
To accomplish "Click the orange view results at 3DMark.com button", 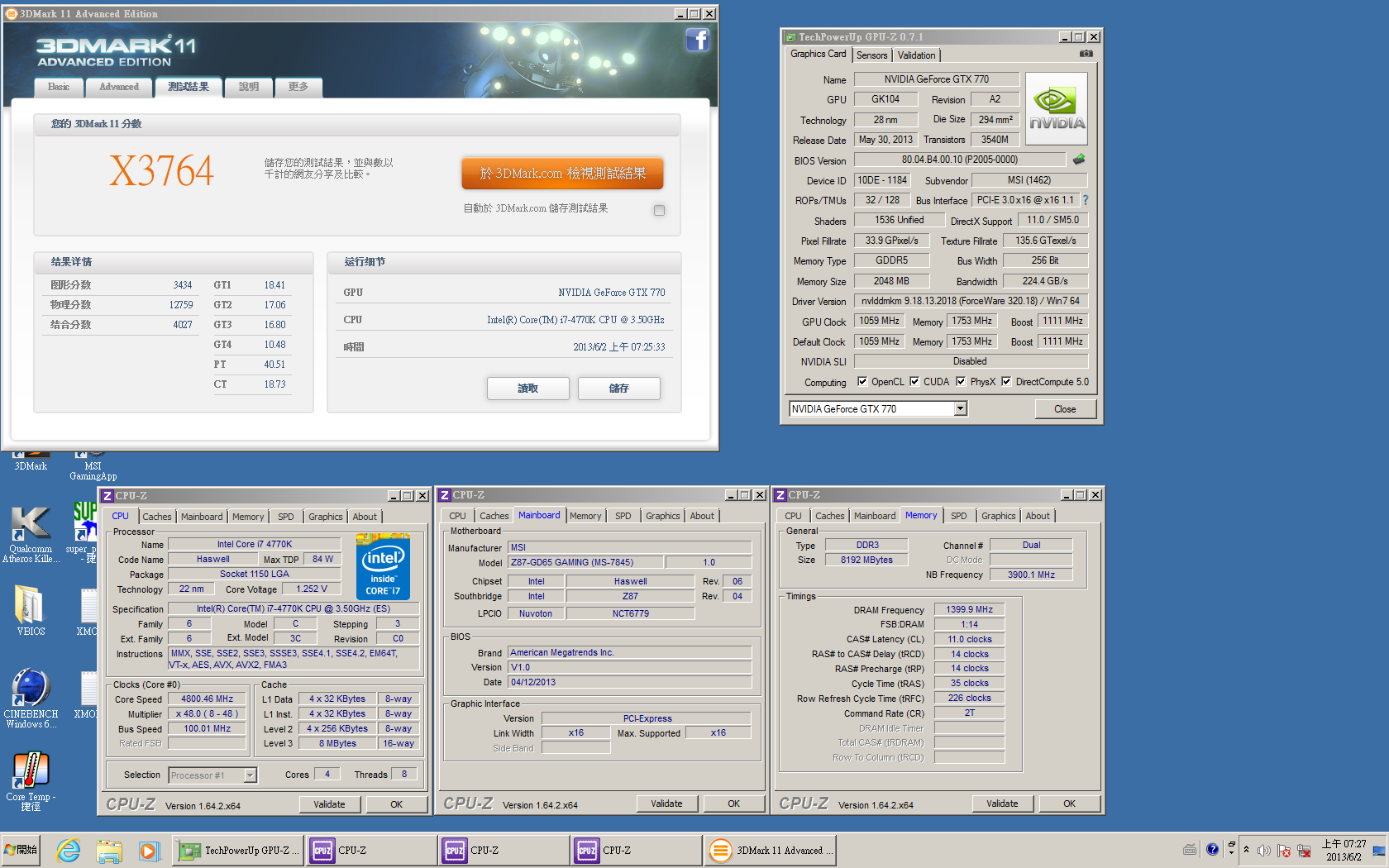I will [x=562, y=174].
